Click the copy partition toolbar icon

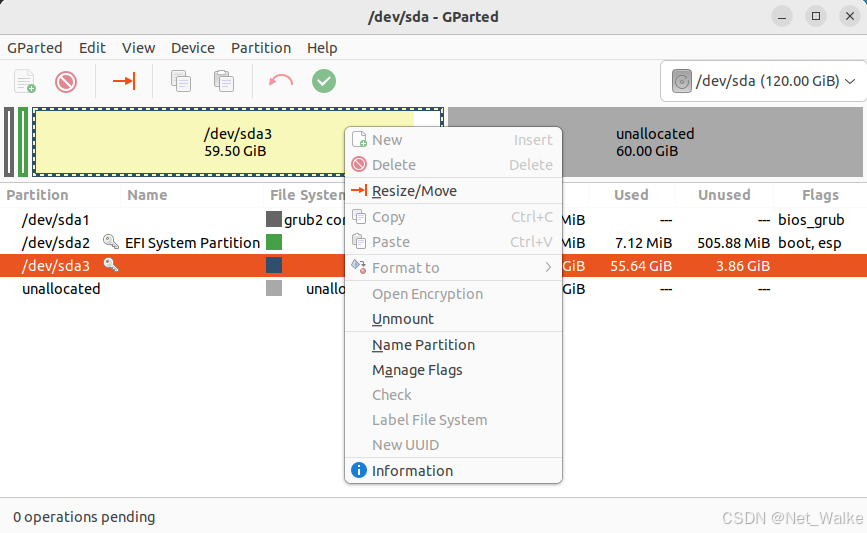(181, 81)
